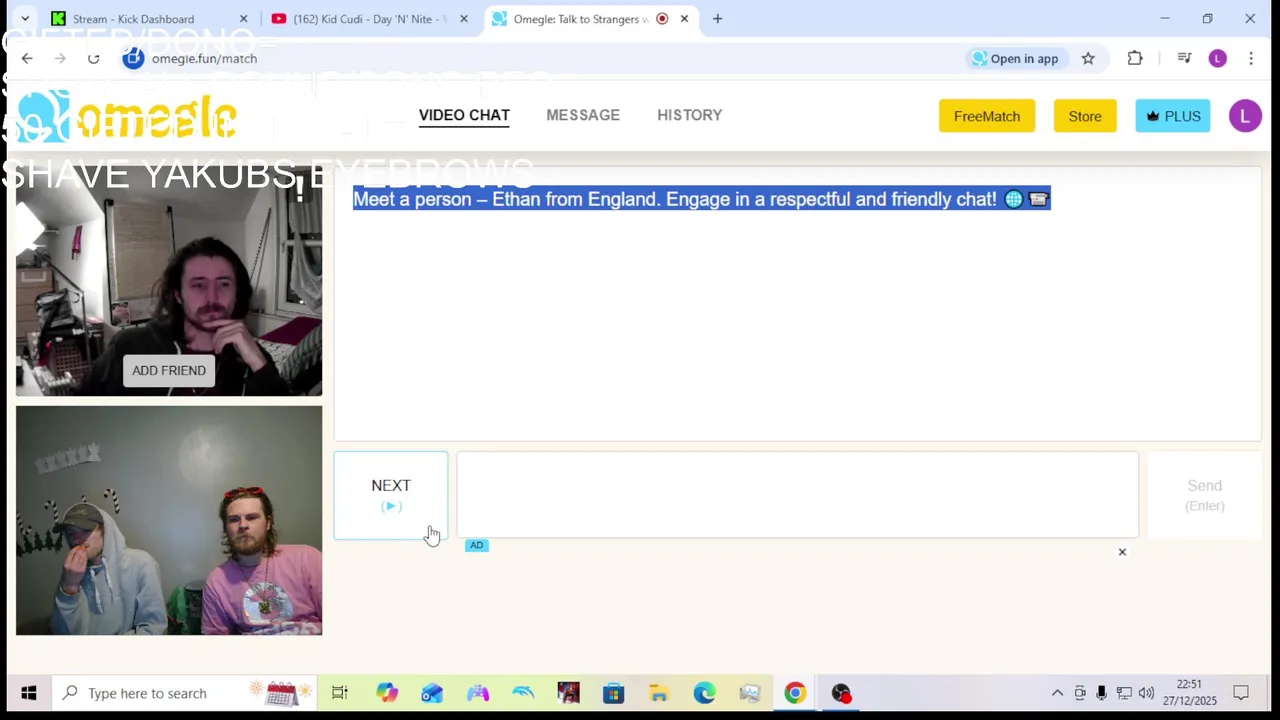Reload the Omegle page
The width and height of the screenshot is (1280, 720).
[93, 59]
